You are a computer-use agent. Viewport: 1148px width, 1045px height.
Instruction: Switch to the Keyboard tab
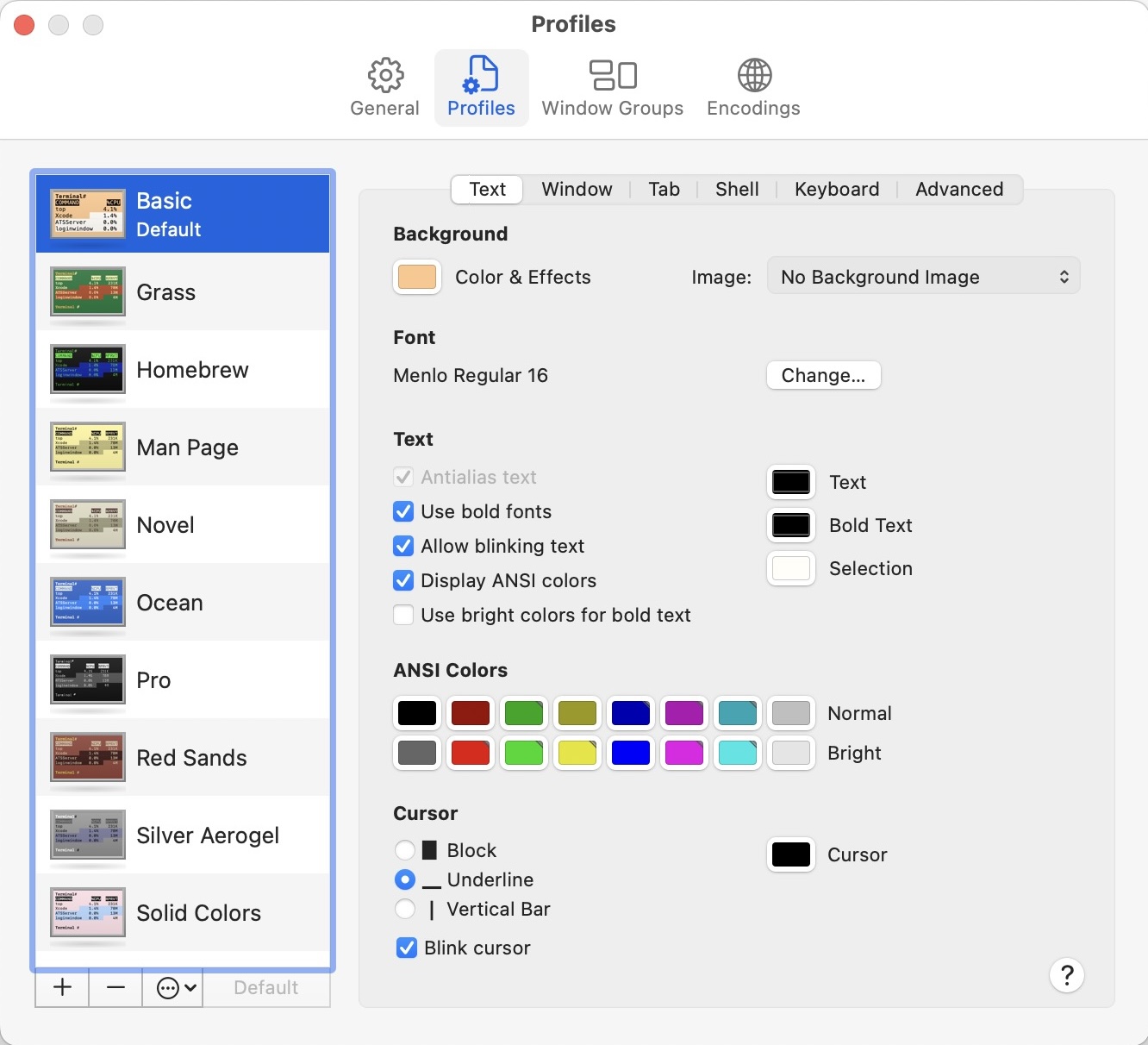(836, 190)
